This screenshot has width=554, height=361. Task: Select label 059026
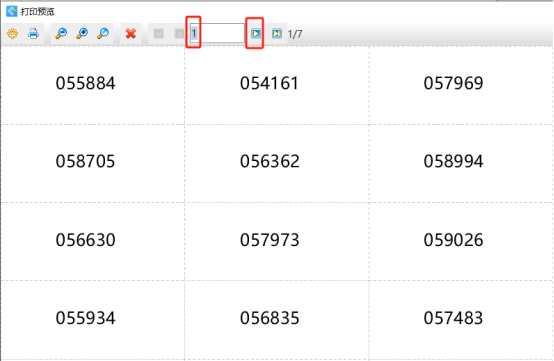453,240
